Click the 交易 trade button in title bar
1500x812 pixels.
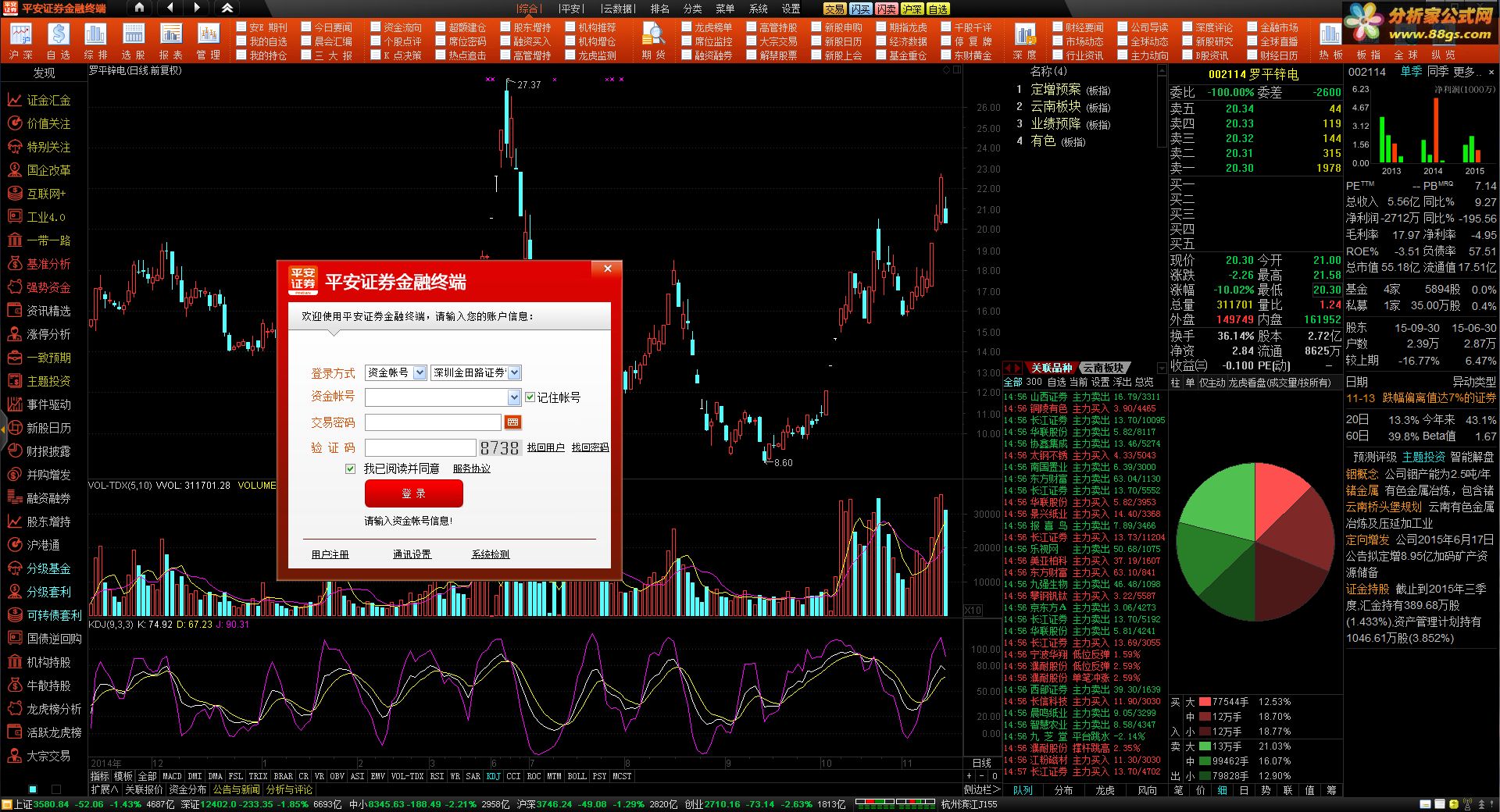(x=834, y=9)
